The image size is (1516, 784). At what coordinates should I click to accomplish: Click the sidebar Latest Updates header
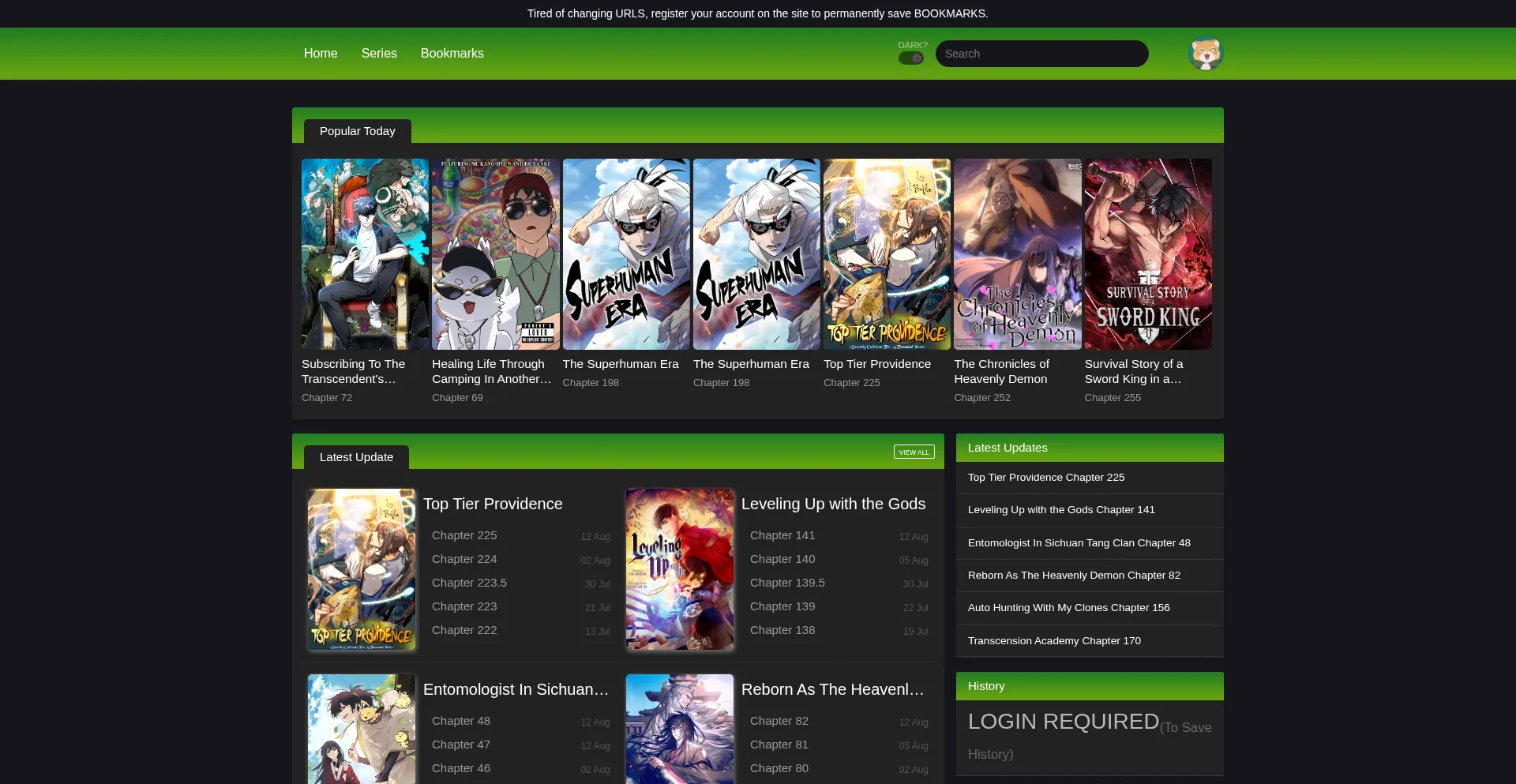[1090, 448]
